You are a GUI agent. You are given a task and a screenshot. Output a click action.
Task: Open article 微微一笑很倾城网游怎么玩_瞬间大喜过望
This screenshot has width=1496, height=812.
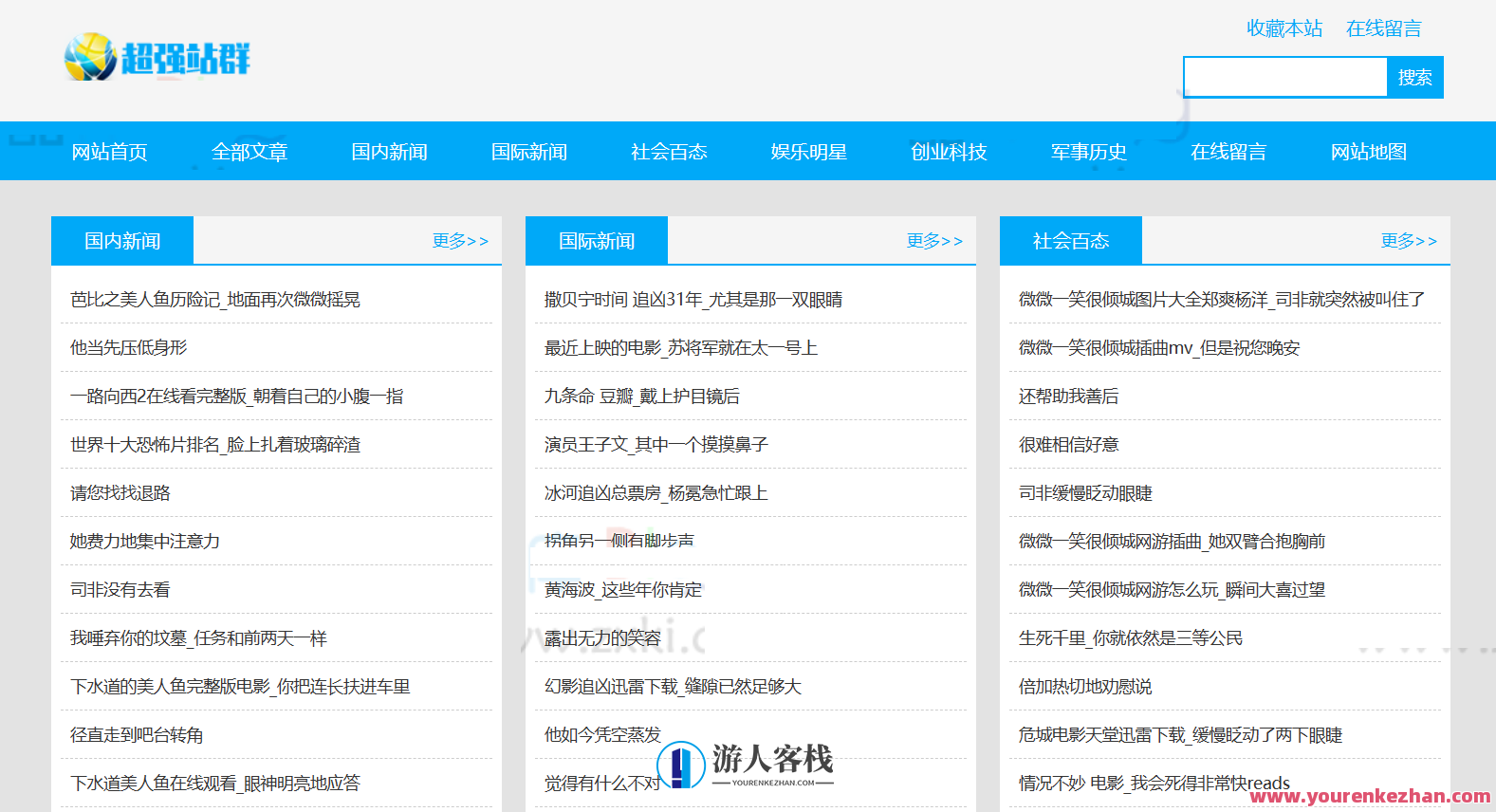1173,590
